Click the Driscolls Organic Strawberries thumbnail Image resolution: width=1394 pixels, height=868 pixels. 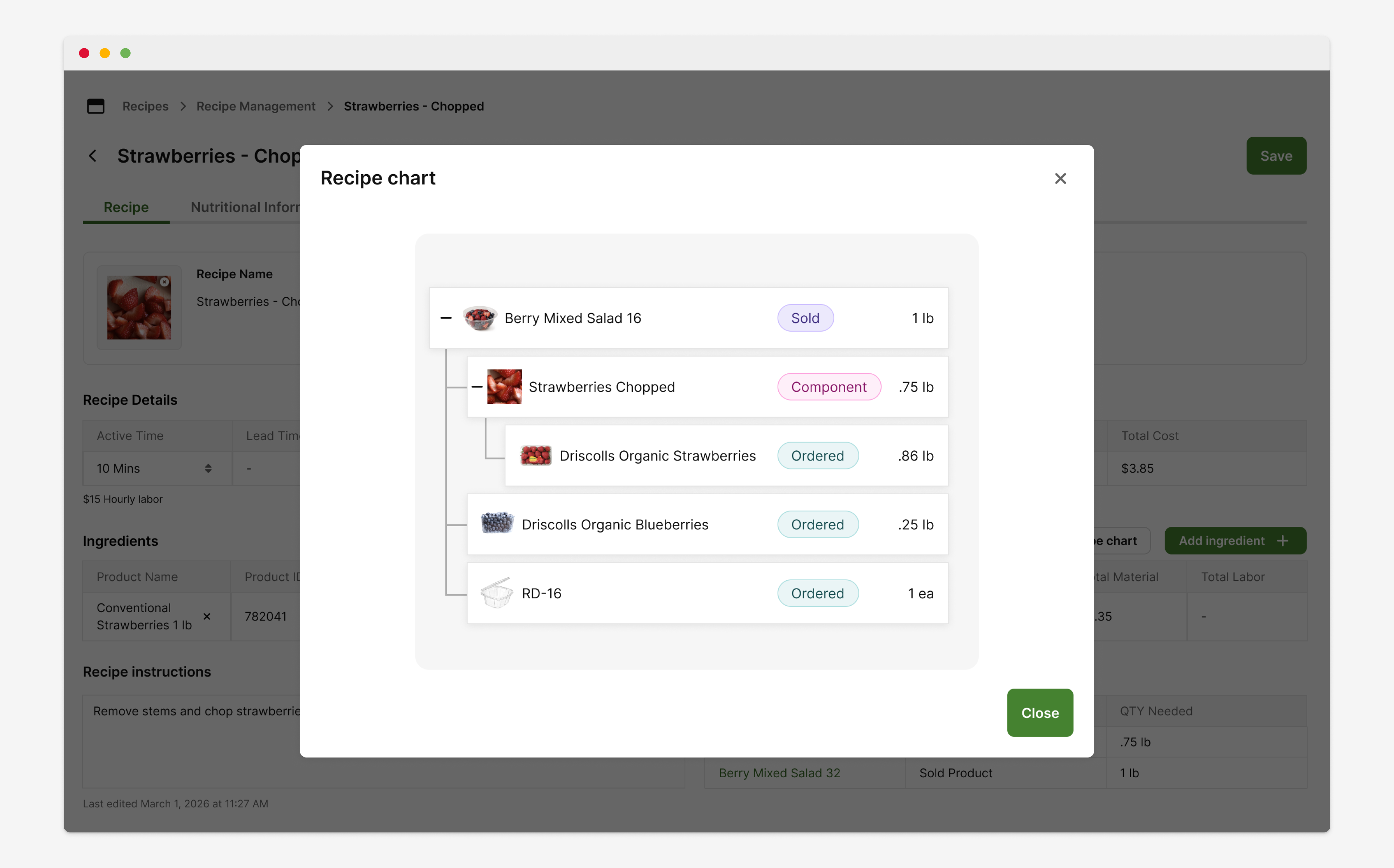536,456
